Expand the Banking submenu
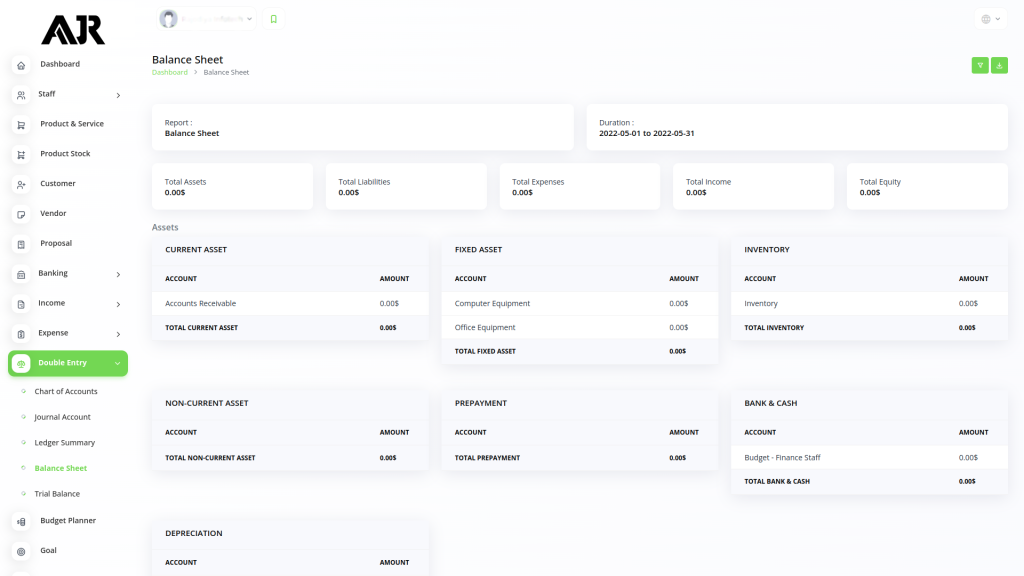The width and height of the screenshot is (1024, 576). click(68, 274)
